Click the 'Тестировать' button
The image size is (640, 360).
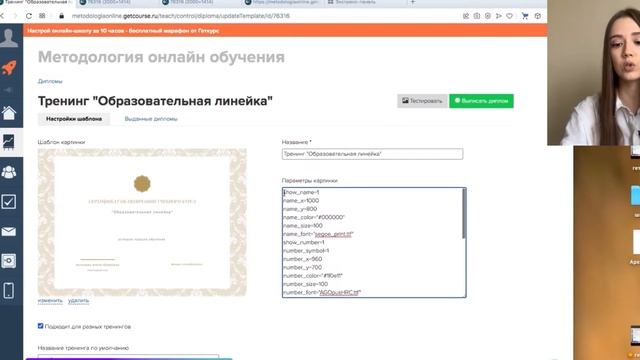[422, 101]
